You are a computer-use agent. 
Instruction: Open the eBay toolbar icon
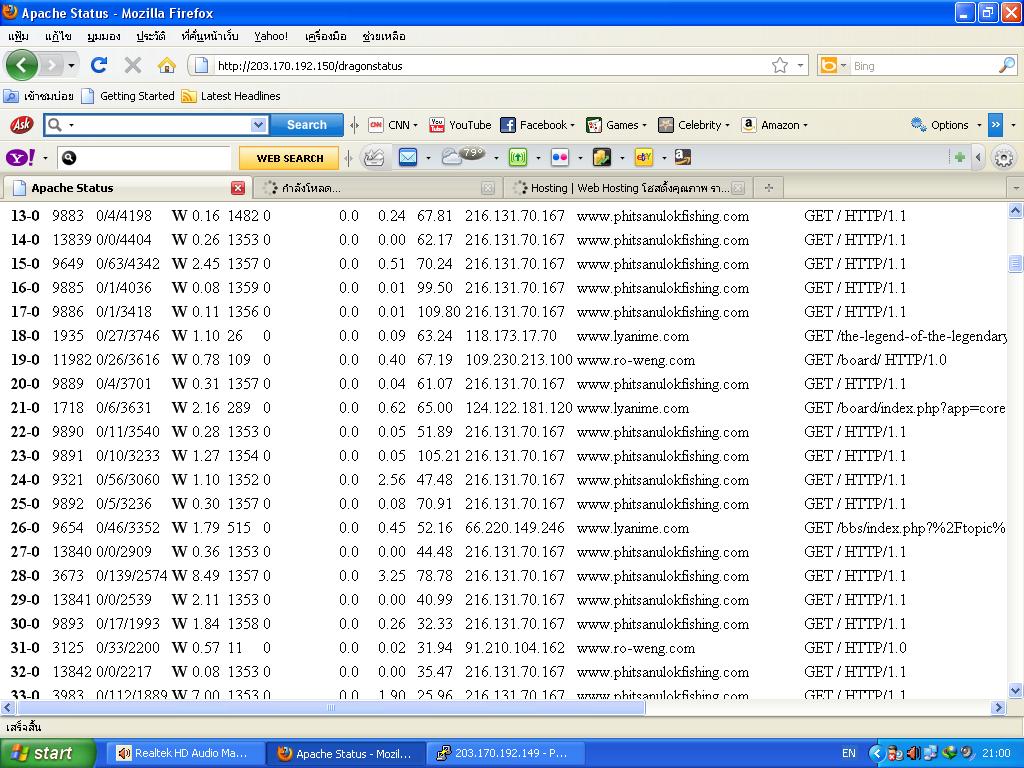(x=644, y=157)
